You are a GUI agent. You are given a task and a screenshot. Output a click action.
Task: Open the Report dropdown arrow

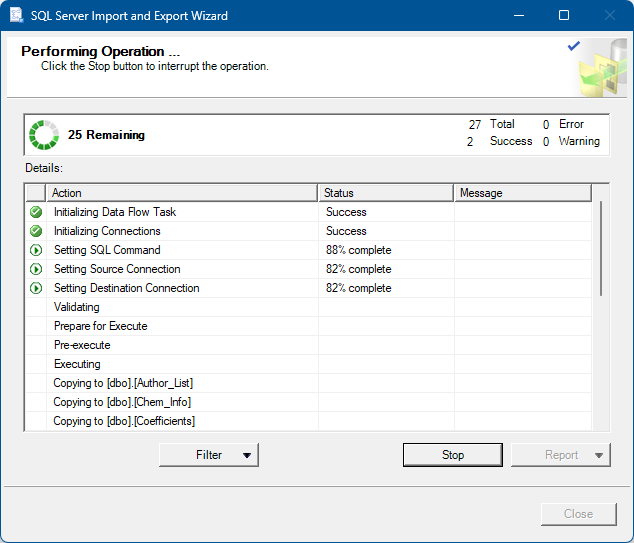coord(599,455)
